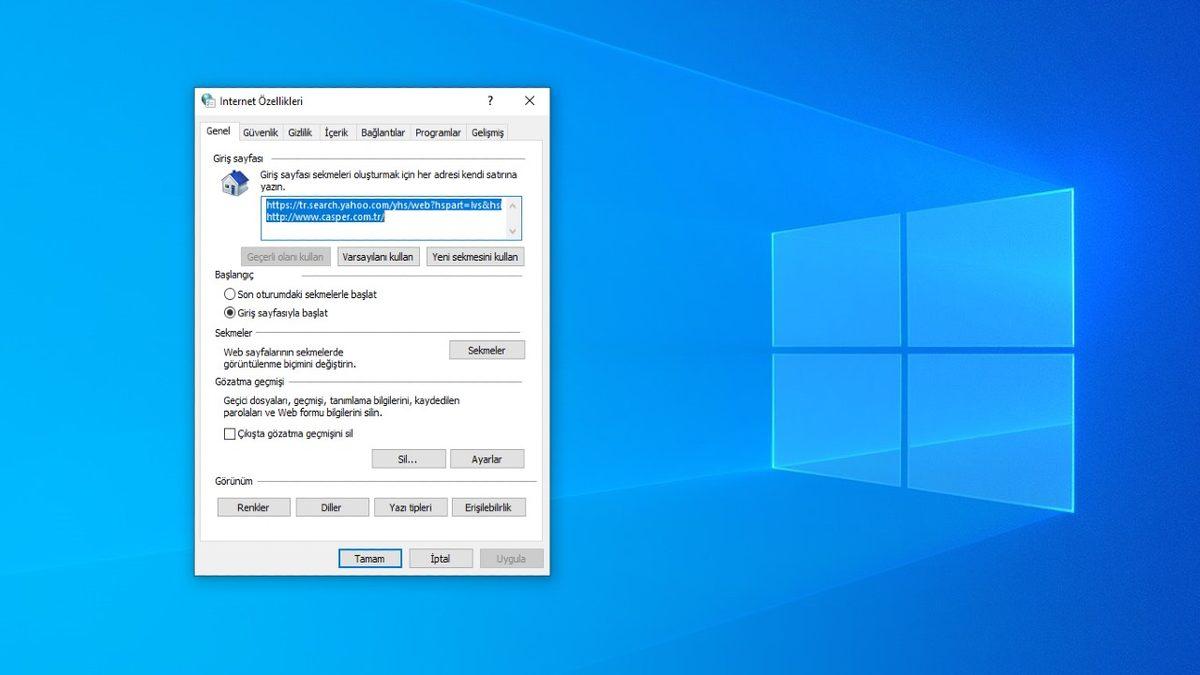Viewport: 1200px width, 675px height.
Task: Select the Gizlilik tab
Action: click(x=300, y=131)
